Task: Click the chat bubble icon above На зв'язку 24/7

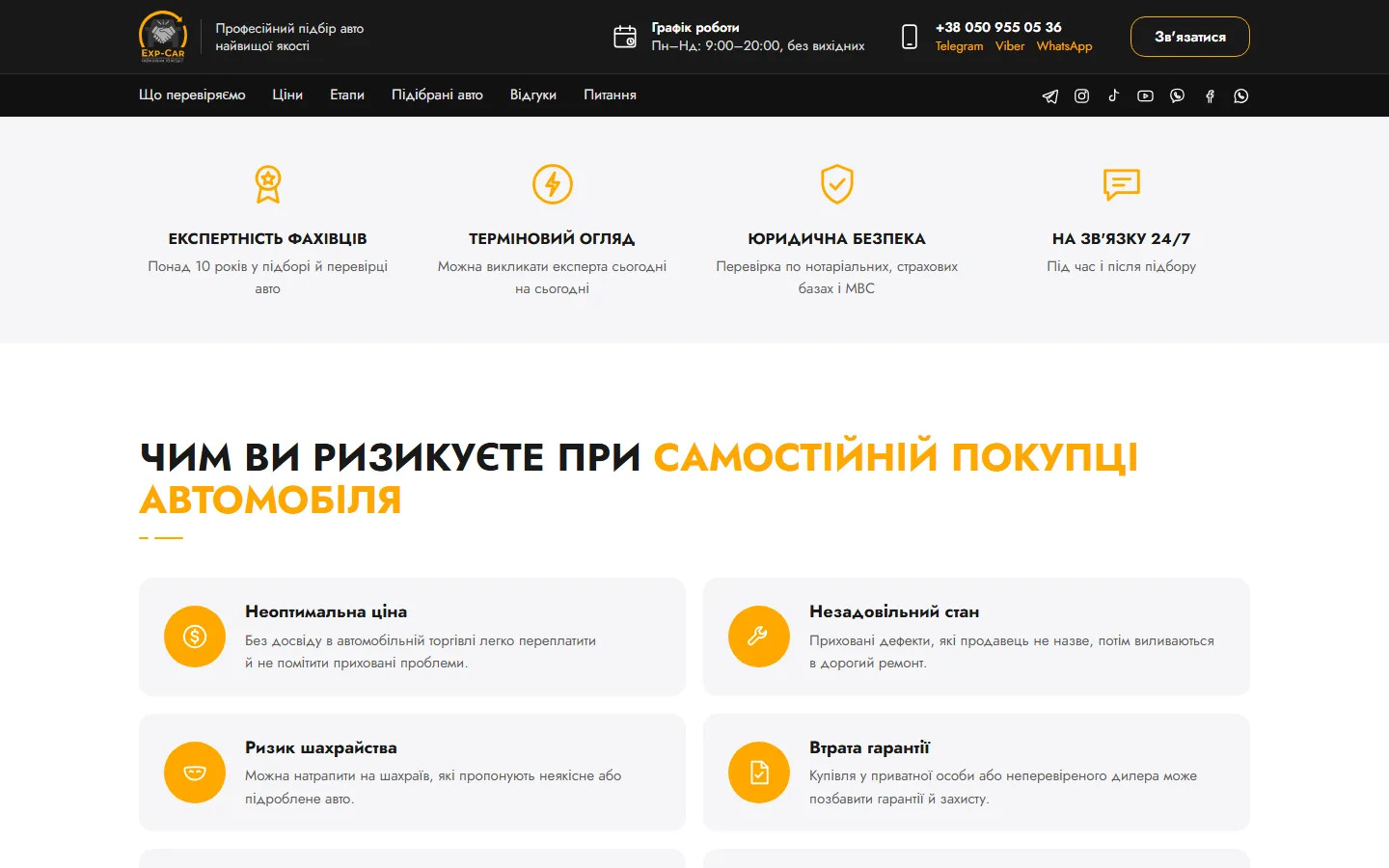Action: [1122, 184]
